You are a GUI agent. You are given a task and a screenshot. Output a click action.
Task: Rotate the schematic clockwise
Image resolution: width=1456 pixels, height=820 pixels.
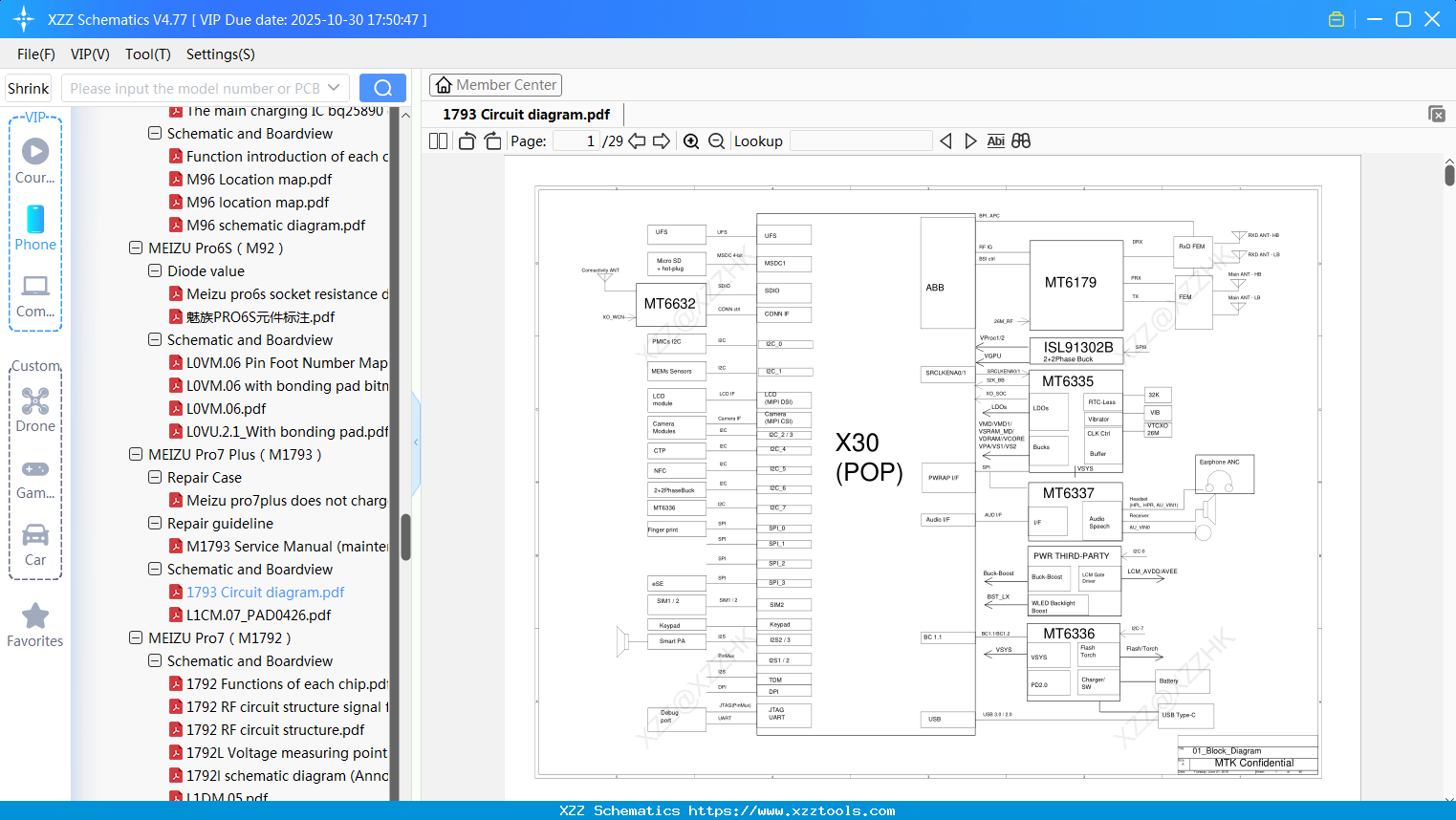(491, 140)
